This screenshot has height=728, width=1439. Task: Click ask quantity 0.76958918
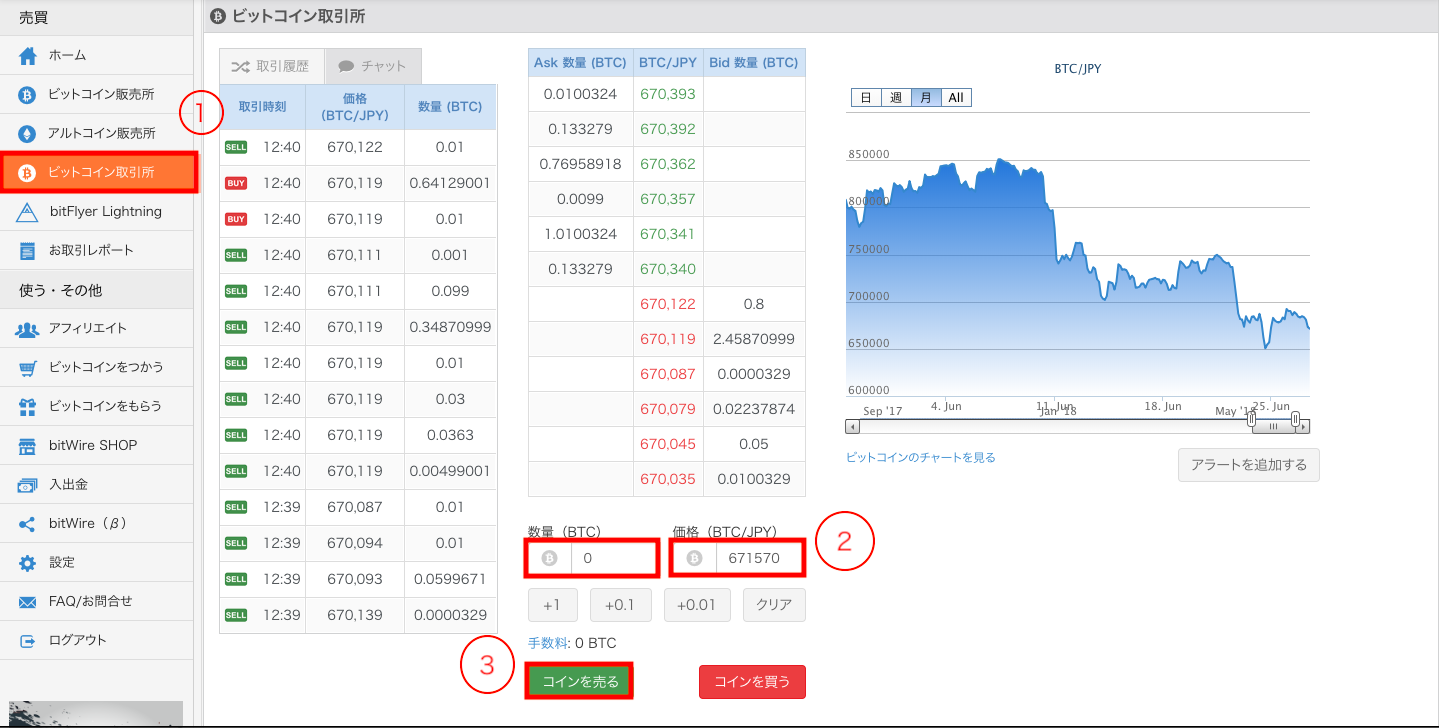pos(580,164)
